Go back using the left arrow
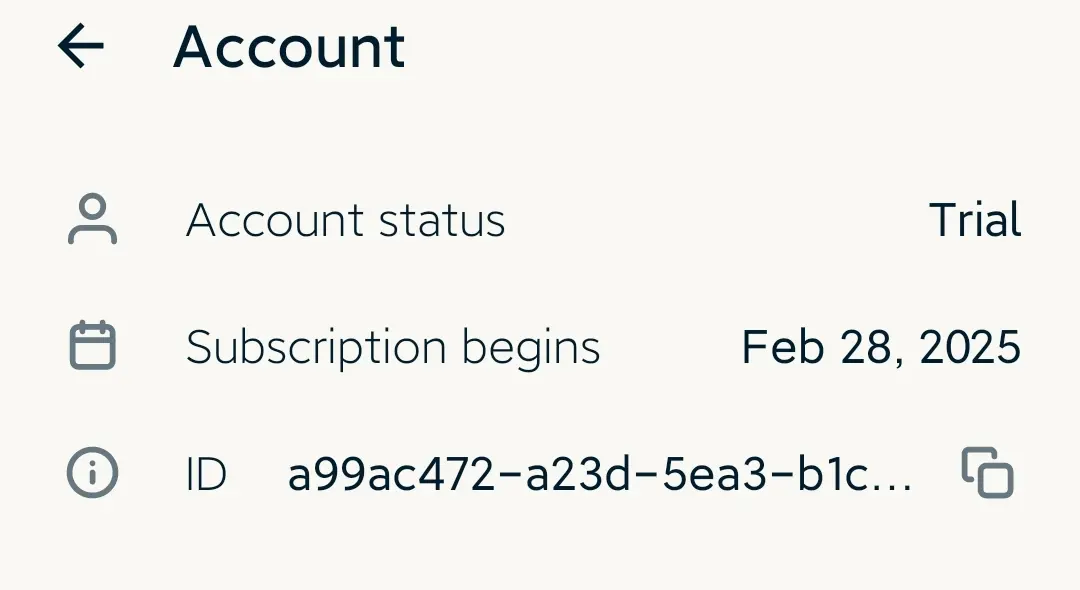The width and height of the screenshot is (1080, 590). tap(81, 46)
